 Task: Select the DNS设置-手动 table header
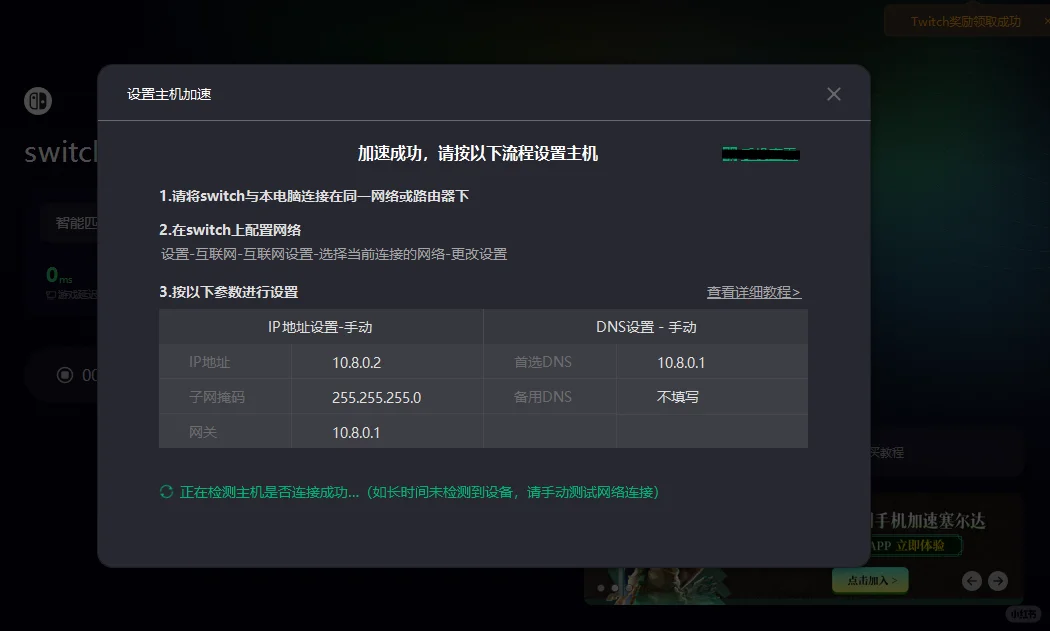[x=645, y=325]
